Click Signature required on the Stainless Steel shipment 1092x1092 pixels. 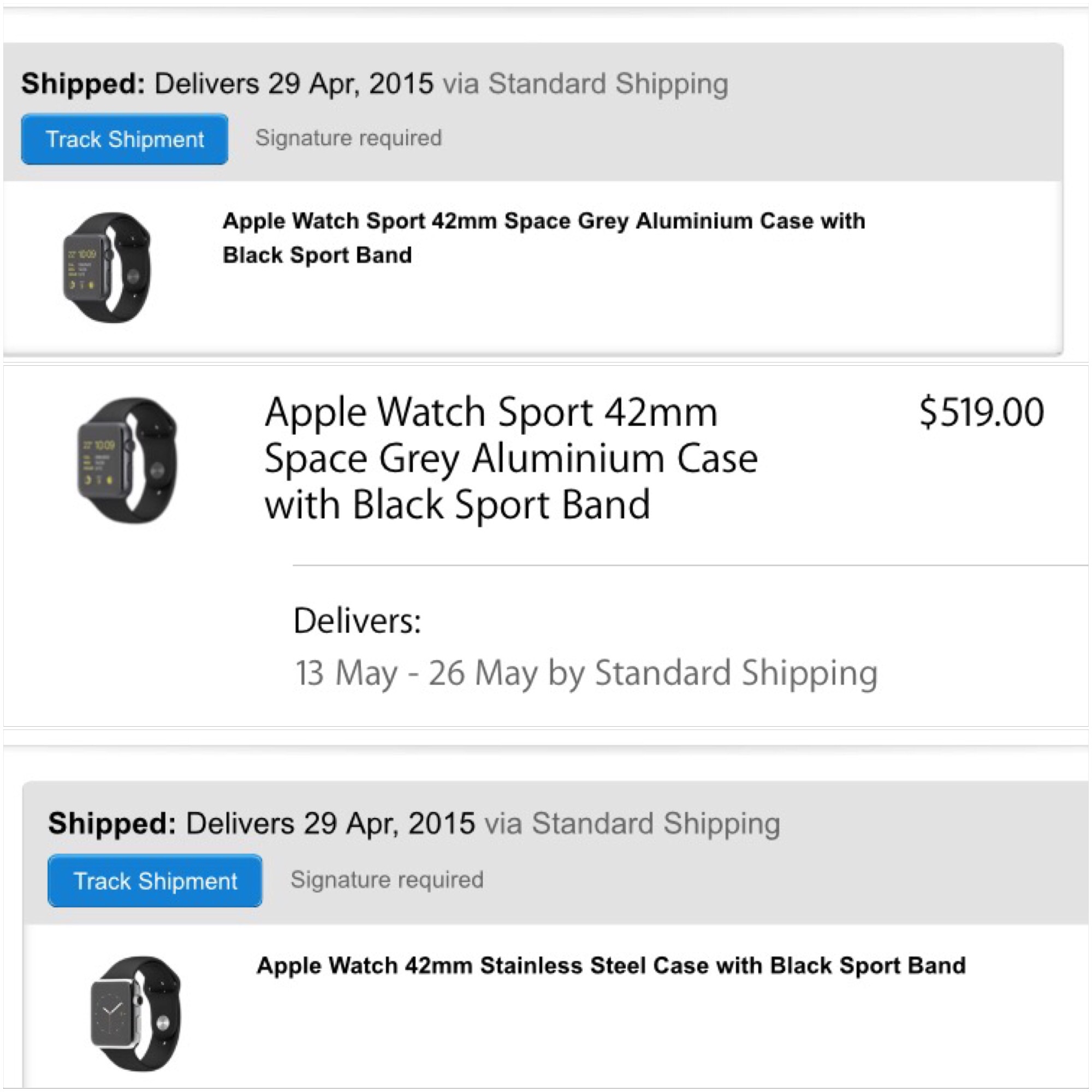[x=387, y=880]
